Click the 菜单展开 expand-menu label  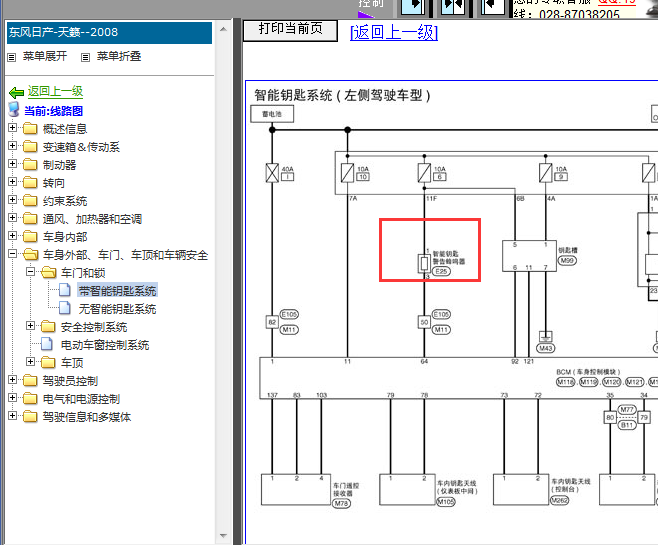[45, 56]
